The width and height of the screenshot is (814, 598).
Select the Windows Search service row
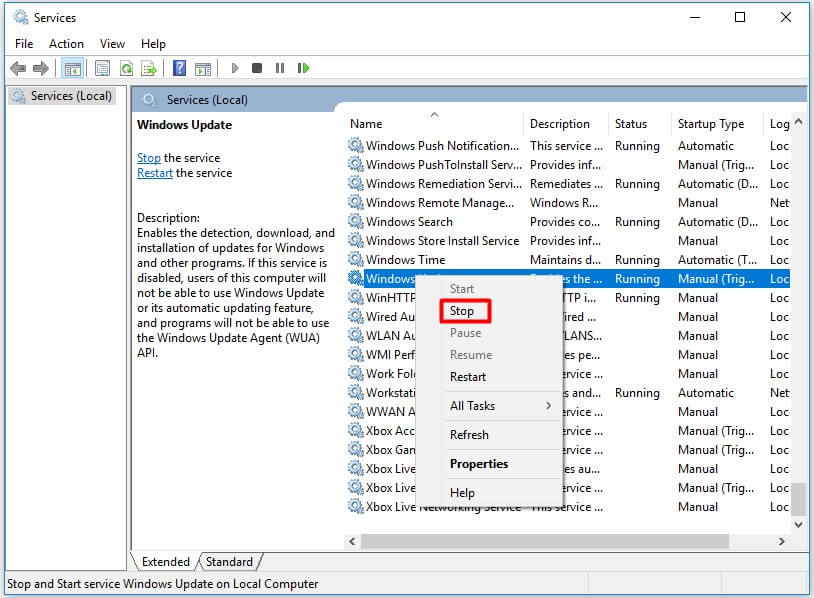coord(568,222)
